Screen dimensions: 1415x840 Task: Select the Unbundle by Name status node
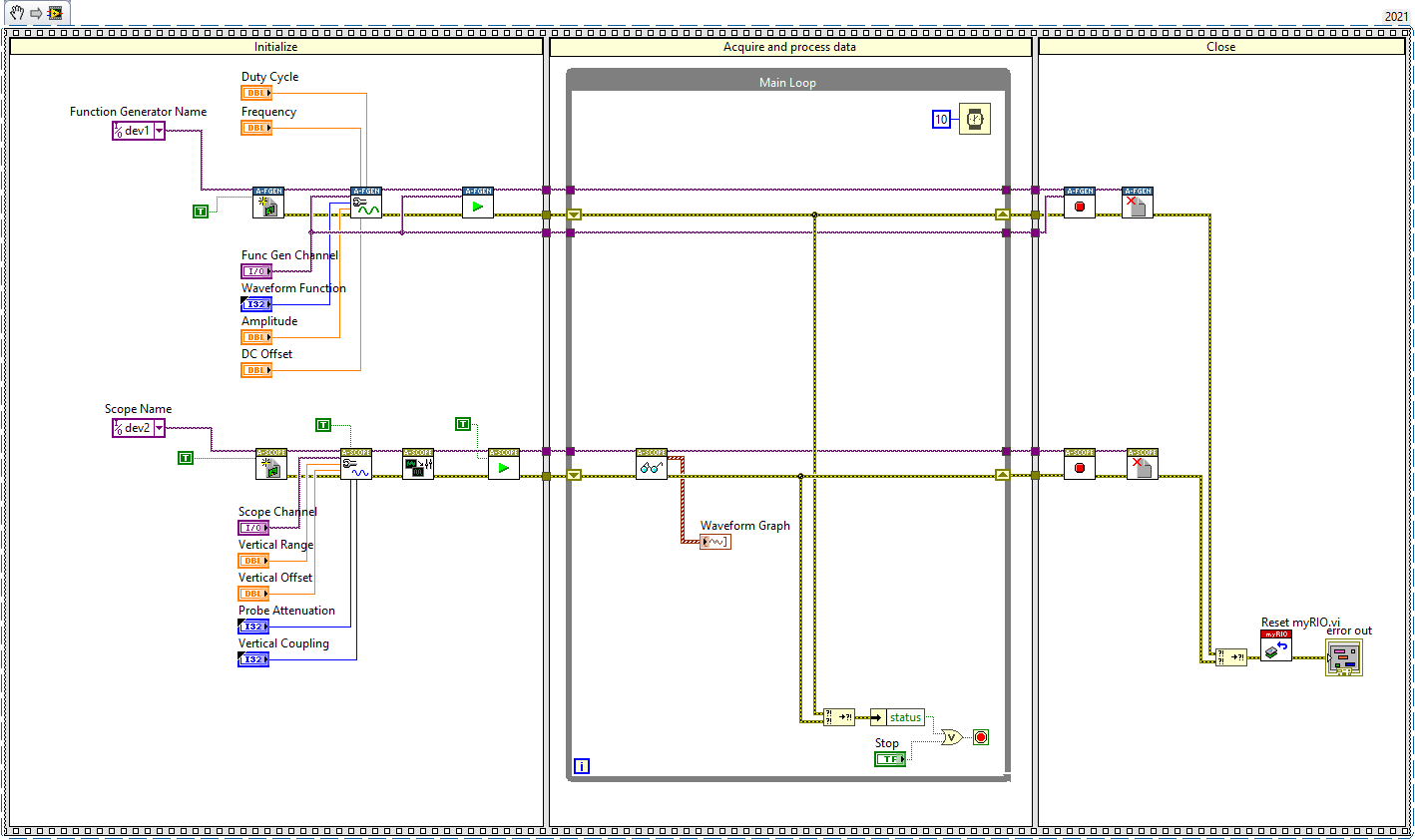898,717
